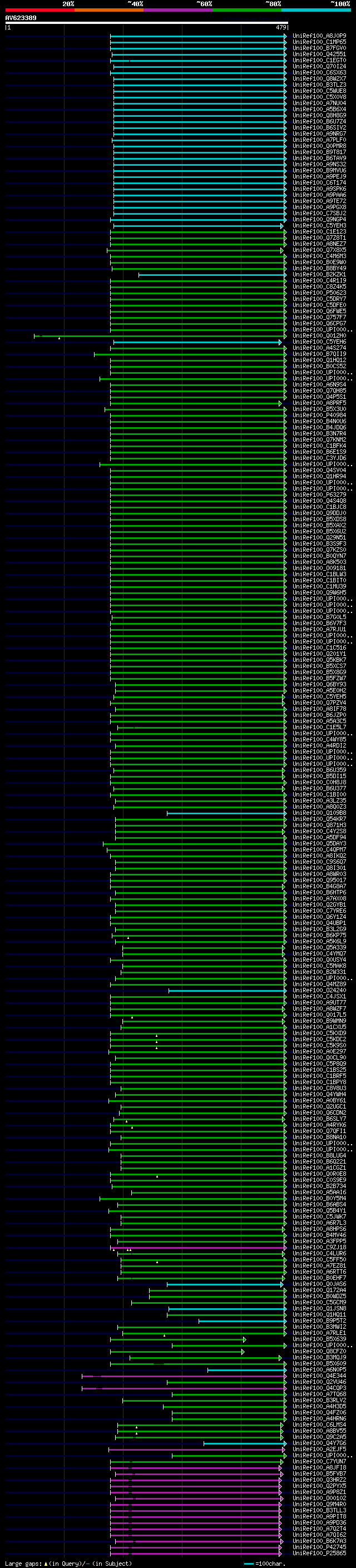Choose the UniRef100_Q5DAY3 entry
Viewport: 356px width, 1568px height.
319,844
